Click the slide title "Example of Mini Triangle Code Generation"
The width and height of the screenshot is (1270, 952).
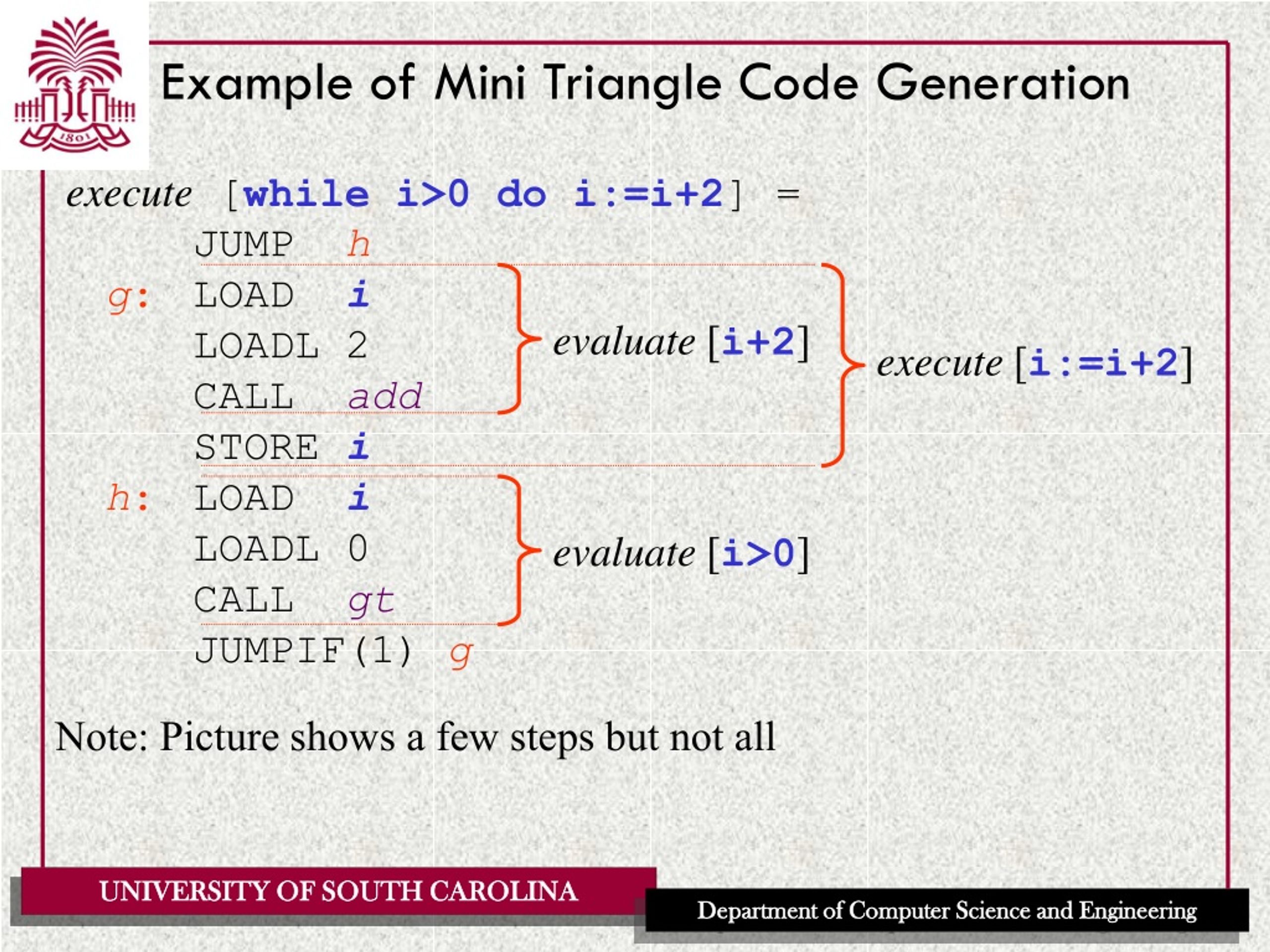tap(645, 84)
